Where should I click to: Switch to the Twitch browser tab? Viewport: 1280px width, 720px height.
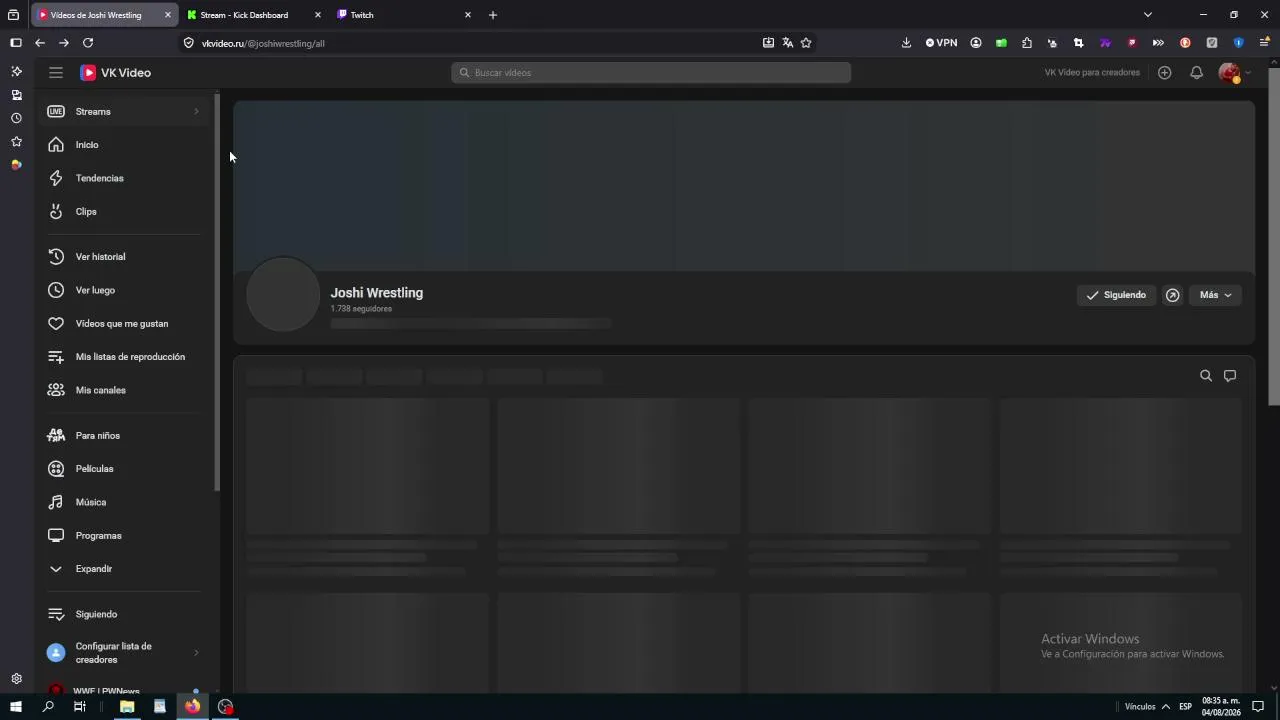coord(404,15)
